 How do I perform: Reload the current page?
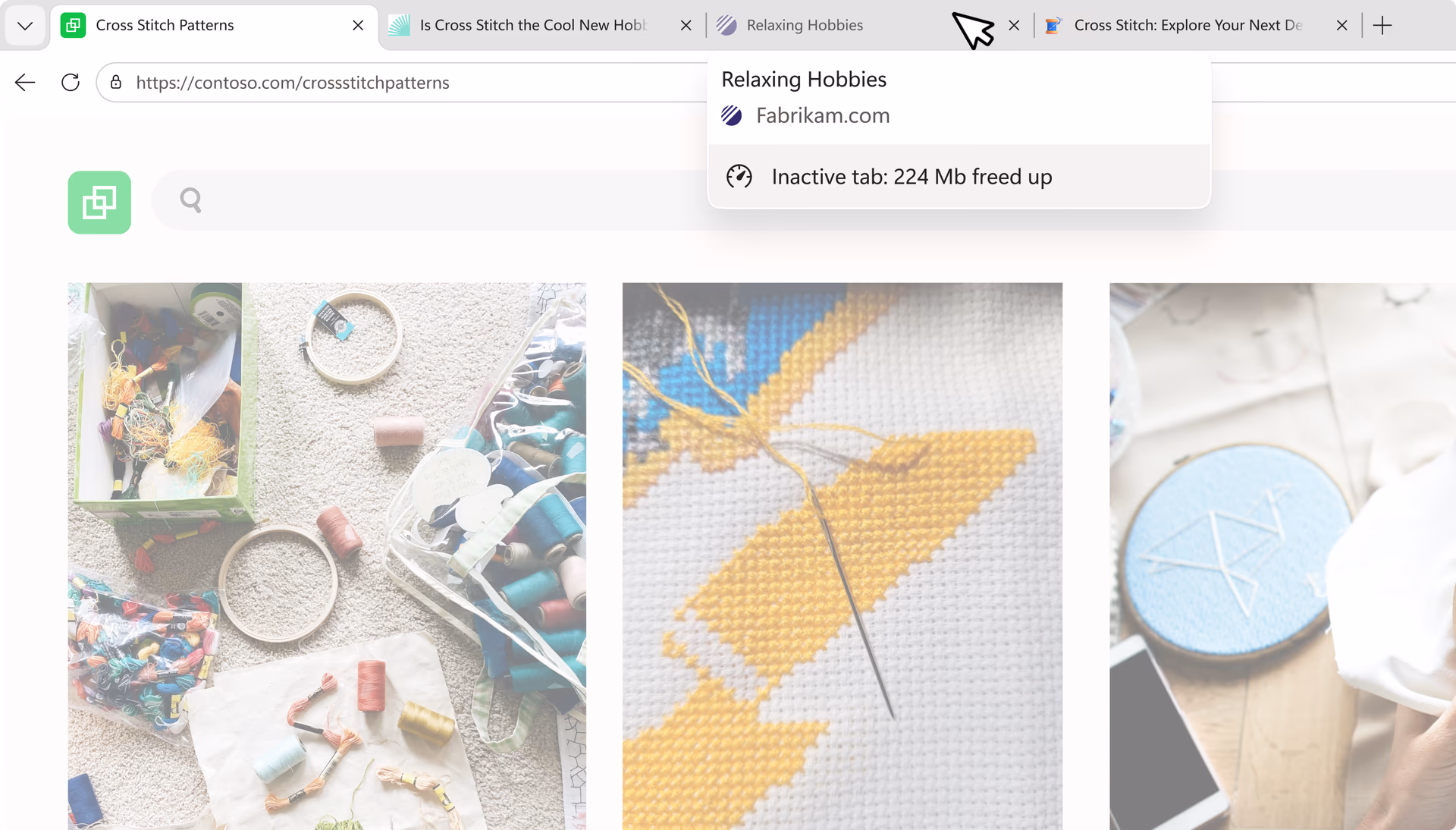(71, 82)
